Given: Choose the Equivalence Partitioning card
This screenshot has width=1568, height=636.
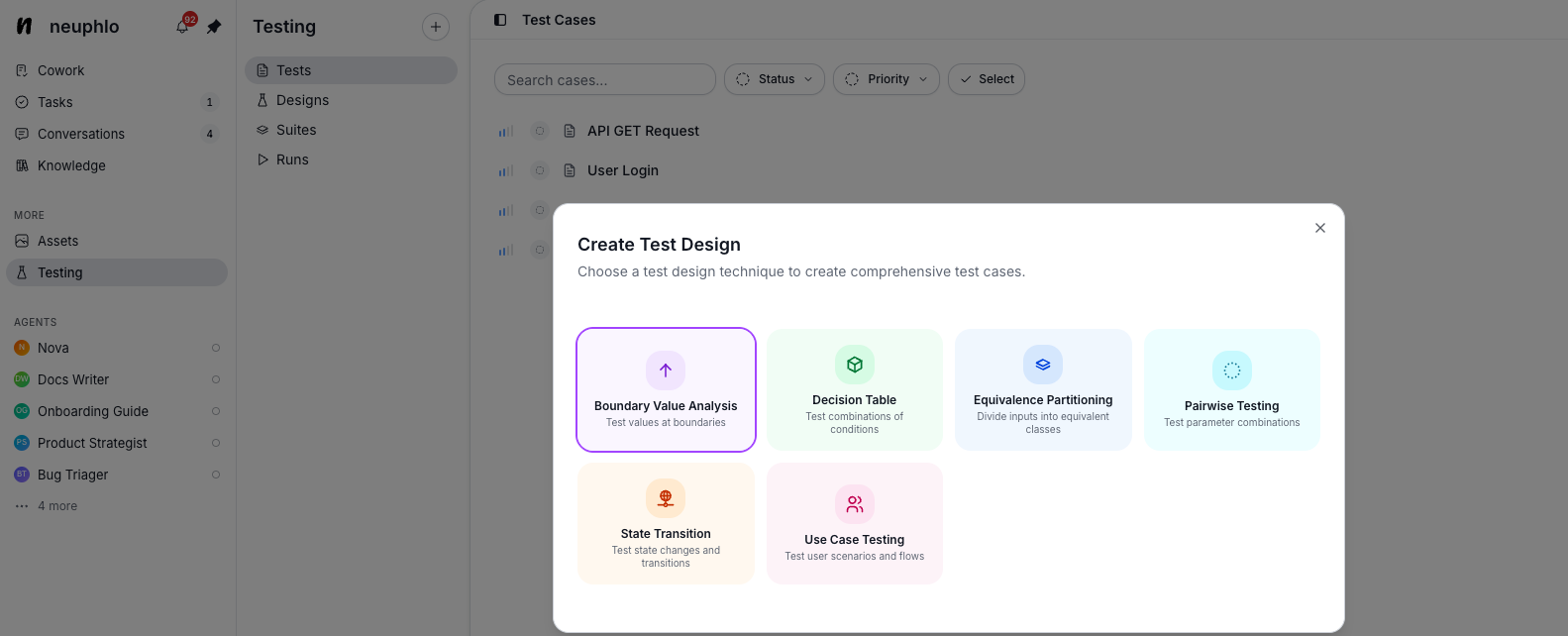Looking at the screenshot, I should click(1043, 390).
